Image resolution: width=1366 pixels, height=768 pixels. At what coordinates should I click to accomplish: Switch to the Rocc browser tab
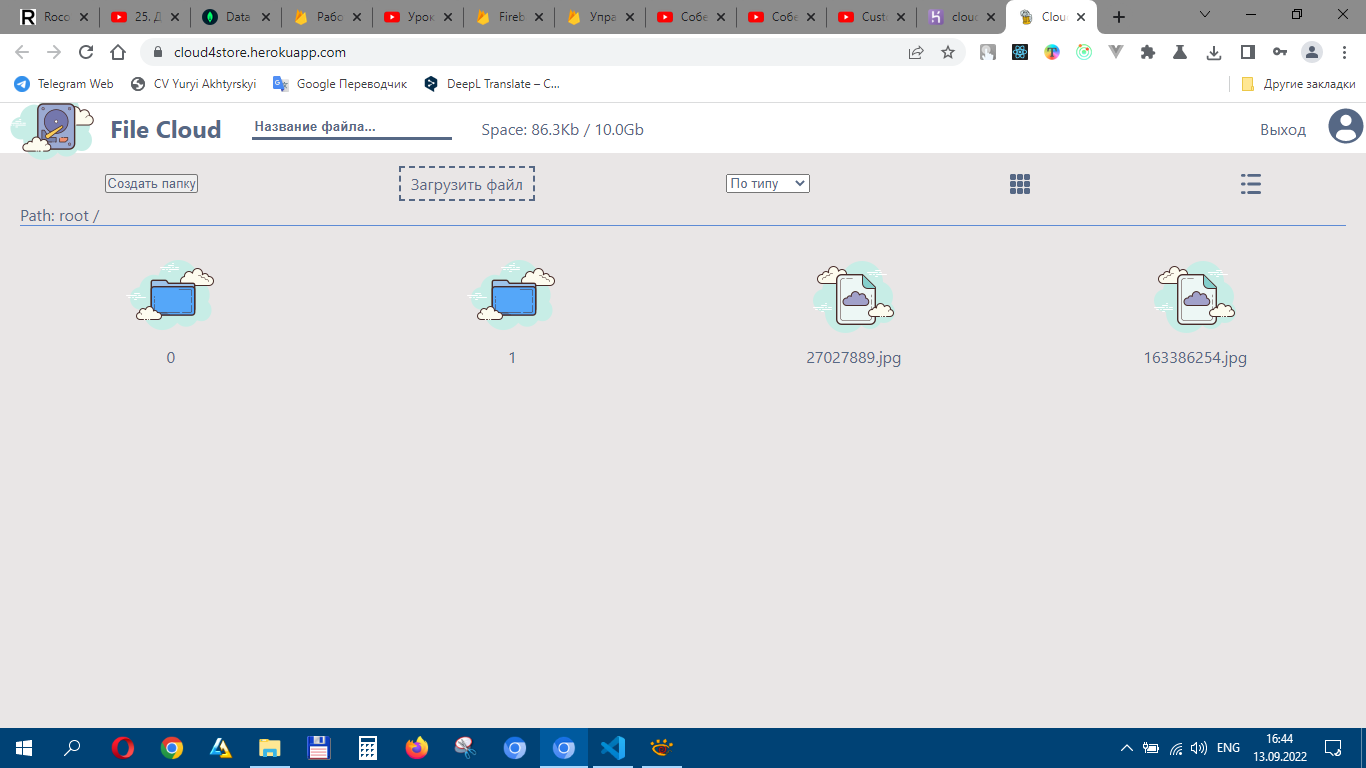pos(55,17)
